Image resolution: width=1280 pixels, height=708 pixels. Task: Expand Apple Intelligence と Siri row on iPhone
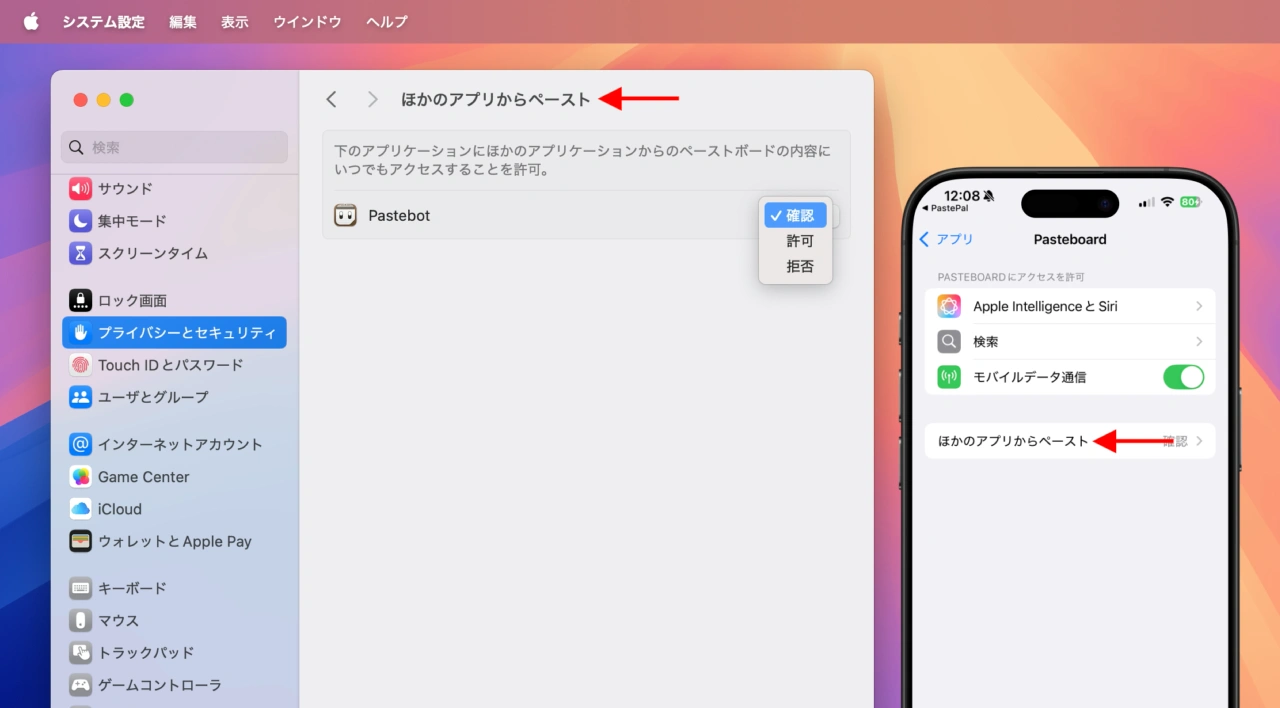[x=1069, y=307]
